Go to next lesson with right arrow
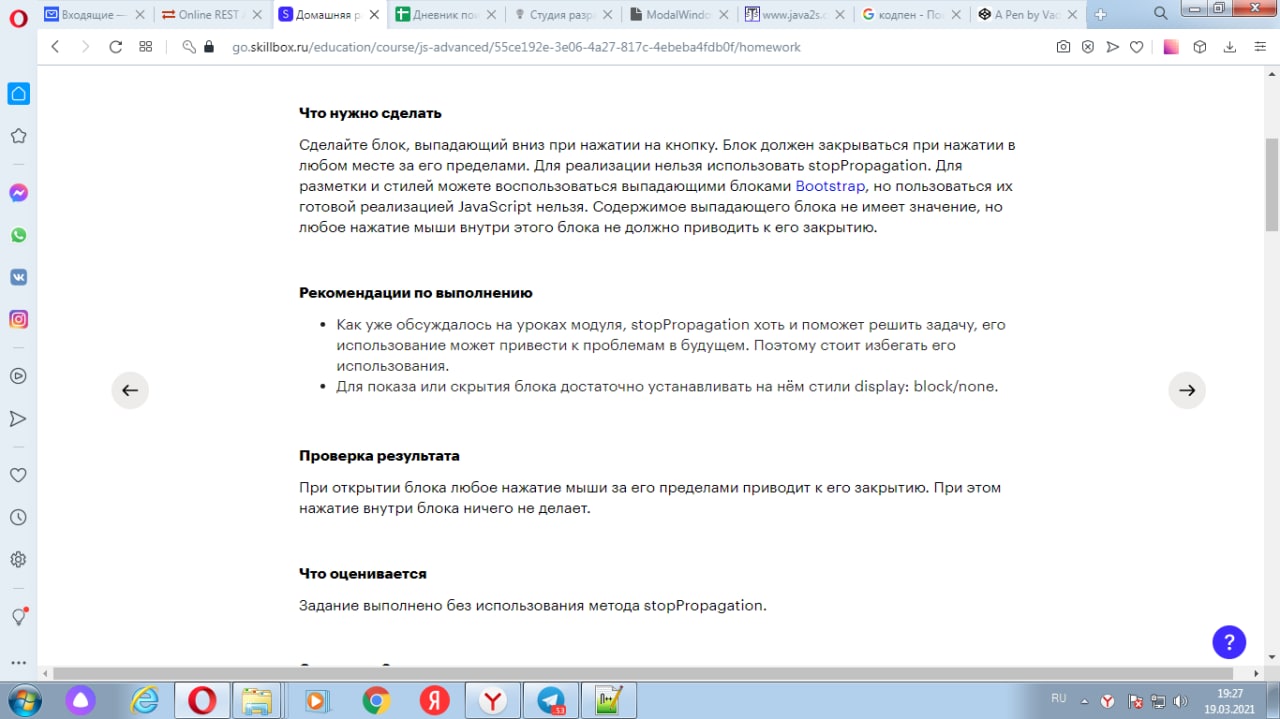This screenshot has width=1280, height=719. point(1187,390)
